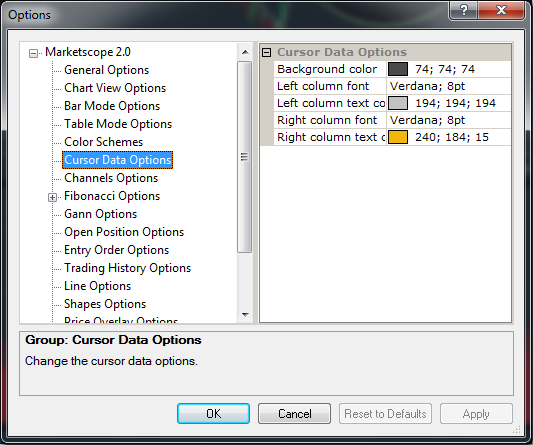This screenshot has width=533, height=445.
Task: Select Chart View Options
Action: pos(115,88)
